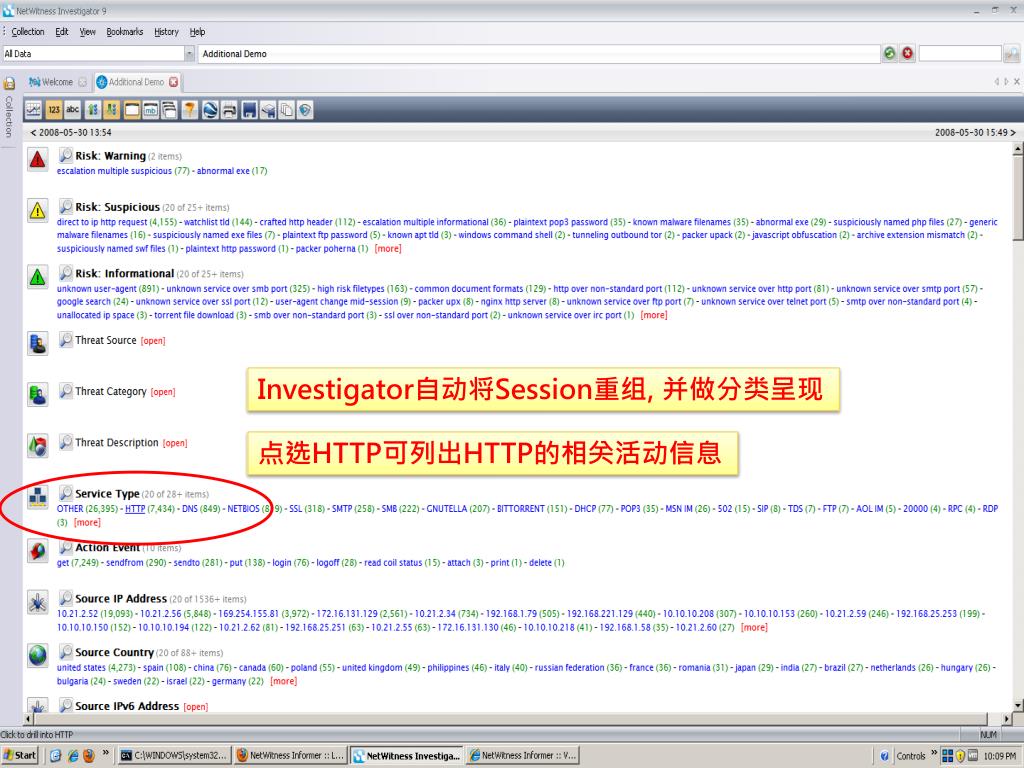
Task: Click the orange funnel filter toolbar icon
Action: pos(189,110)
